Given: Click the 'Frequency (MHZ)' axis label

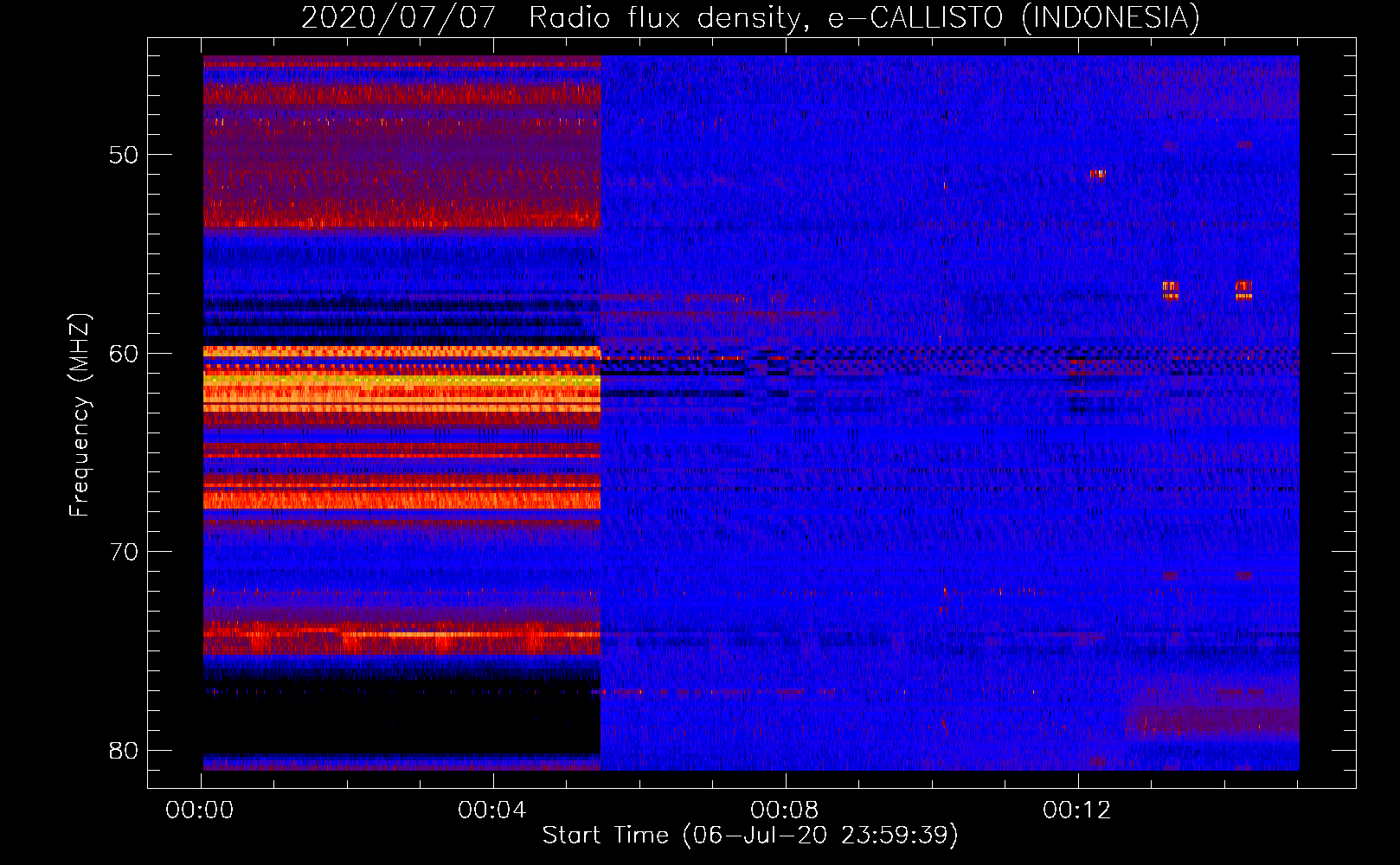Looking at the screenshot, I should click(80, 415).
